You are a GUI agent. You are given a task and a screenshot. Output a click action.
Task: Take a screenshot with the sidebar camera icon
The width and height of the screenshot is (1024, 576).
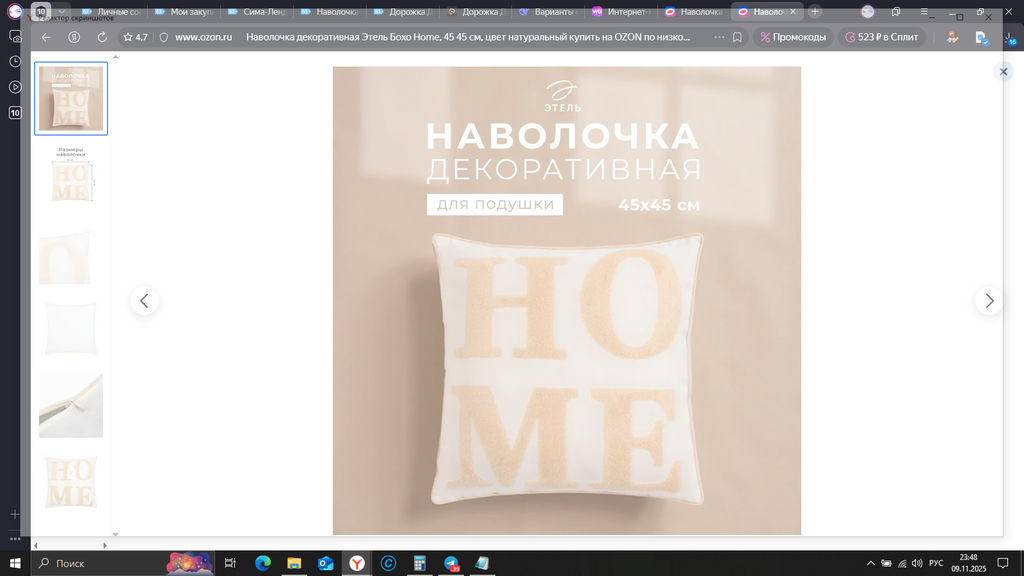click(14, 35)
